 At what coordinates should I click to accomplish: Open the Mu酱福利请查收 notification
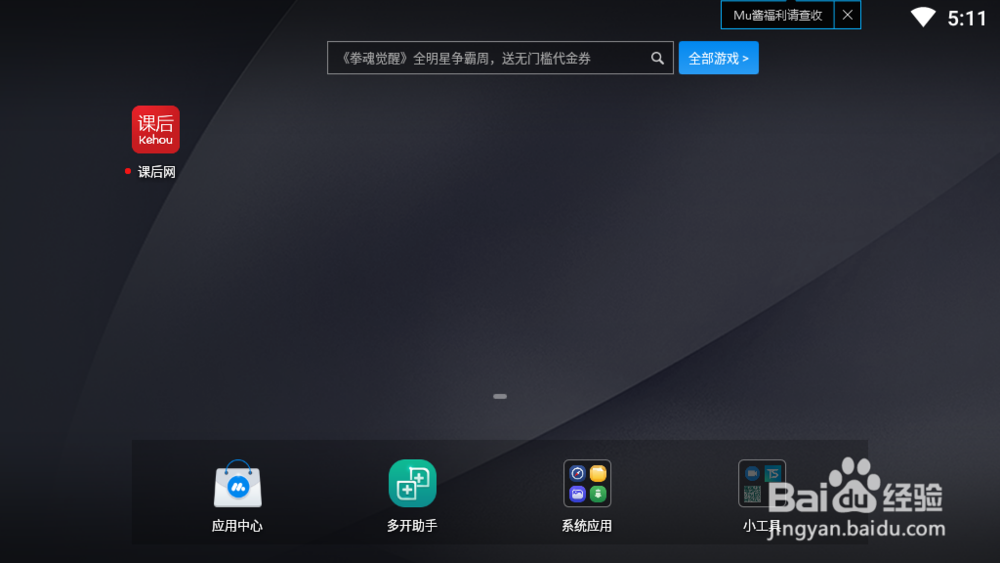(777, 15)
